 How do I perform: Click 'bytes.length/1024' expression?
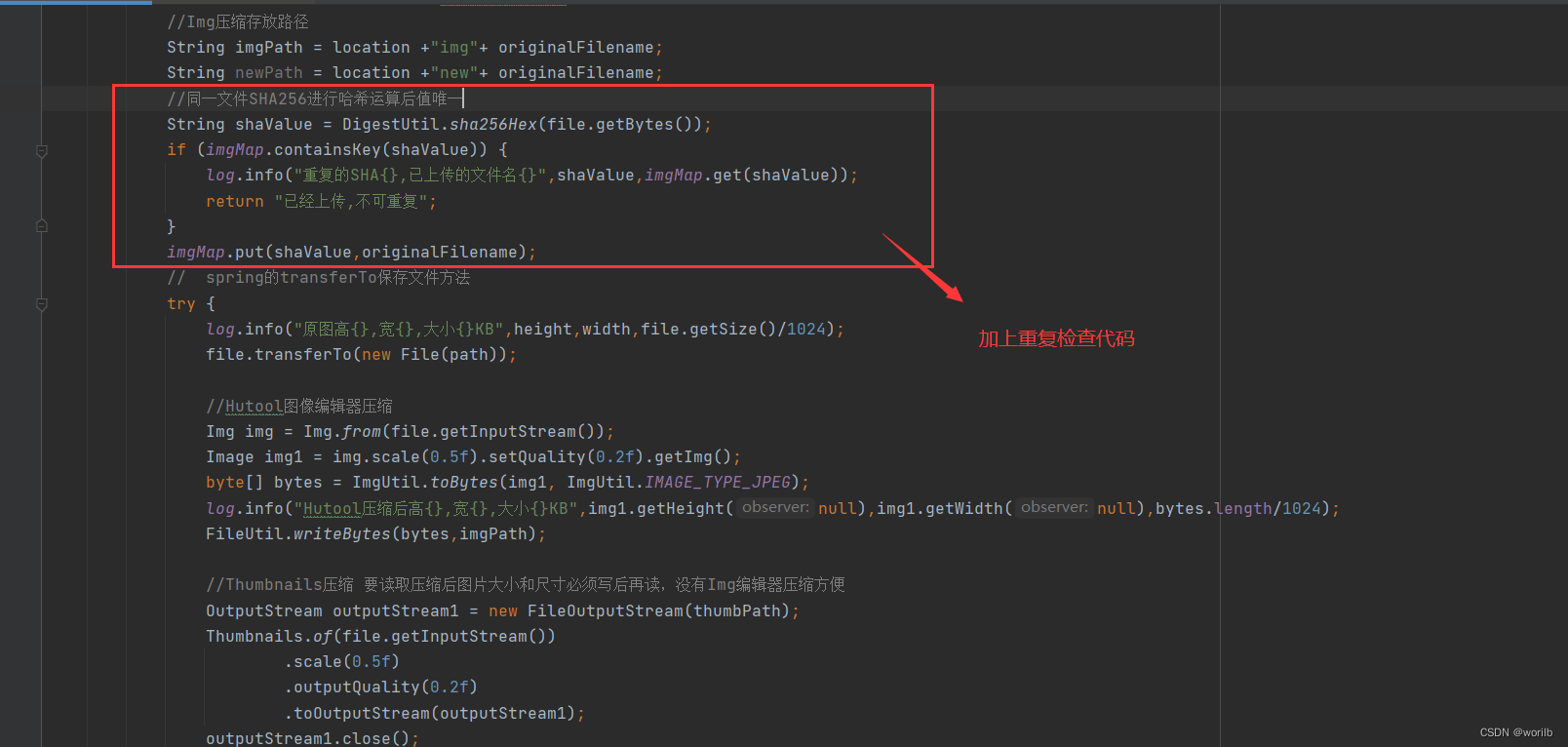tap(1238, 508)
